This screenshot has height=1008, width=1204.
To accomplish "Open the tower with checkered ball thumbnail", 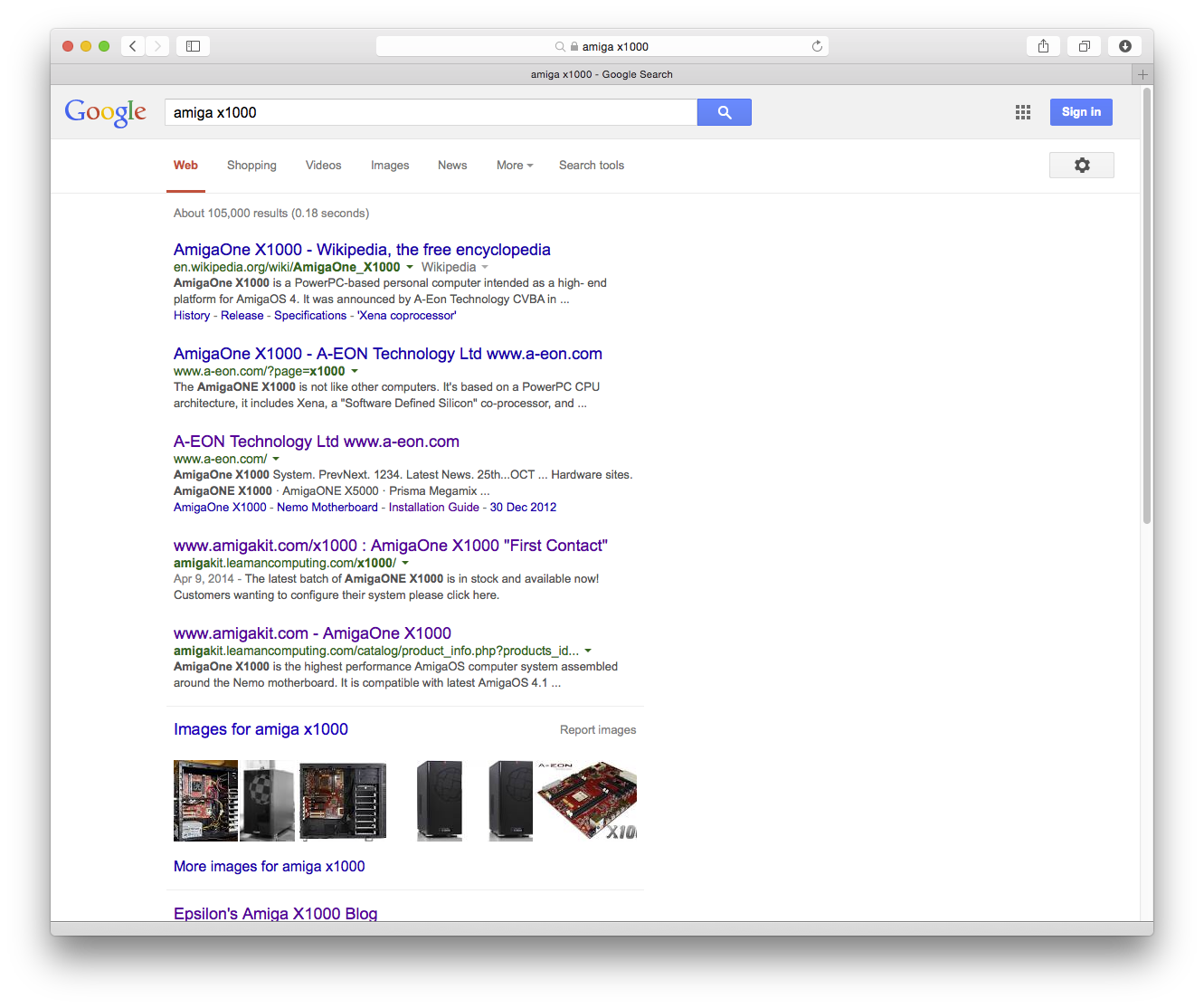I will tap(268, 801).
